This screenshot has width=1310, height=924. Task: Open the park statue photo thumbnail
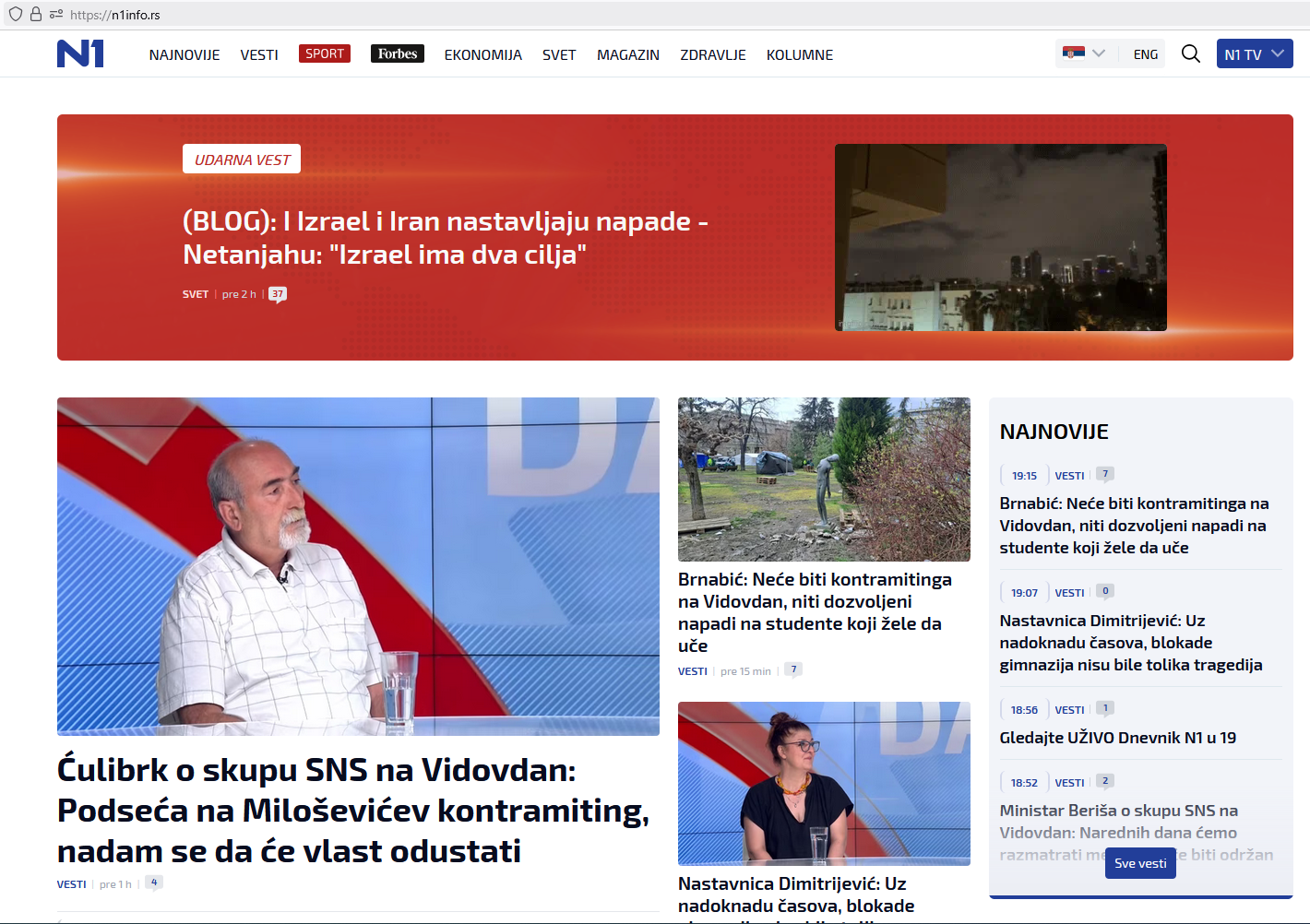824,480
